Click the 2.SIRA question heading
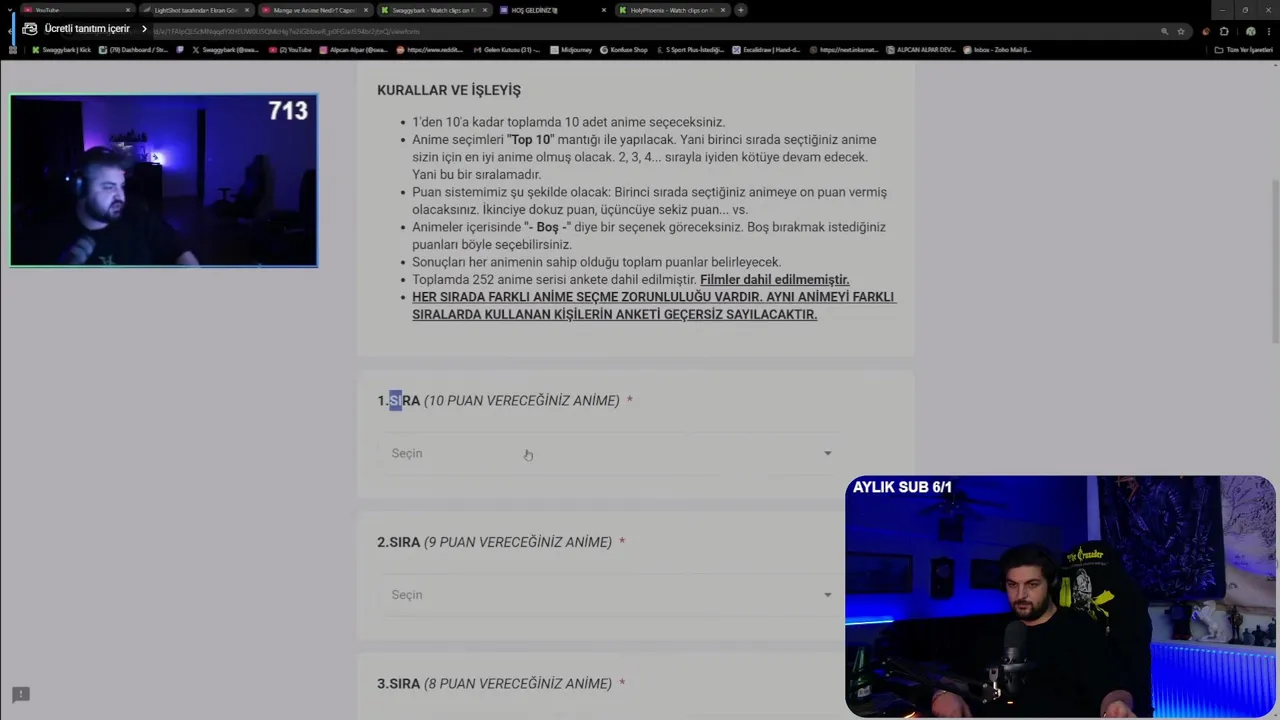 (x=494, y=542)
